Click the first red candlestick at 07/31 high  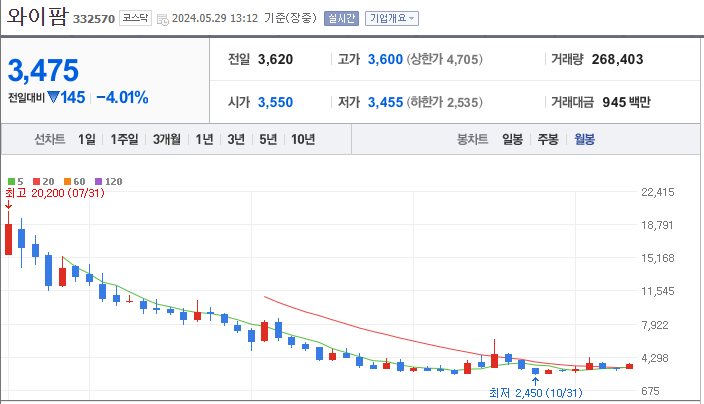pos(9,239)
